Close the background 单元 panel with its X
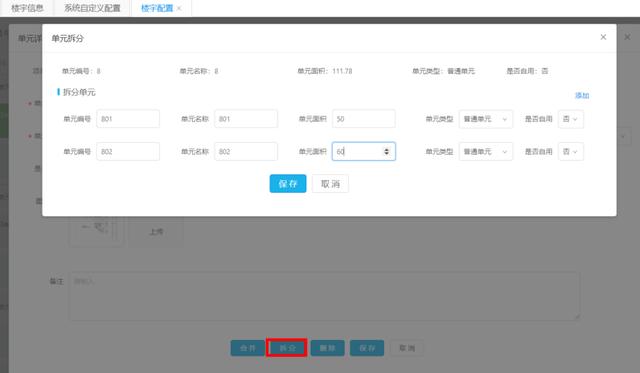Image resolution: width=640 pixels, height=373 pixels. (x=627, y=37)
